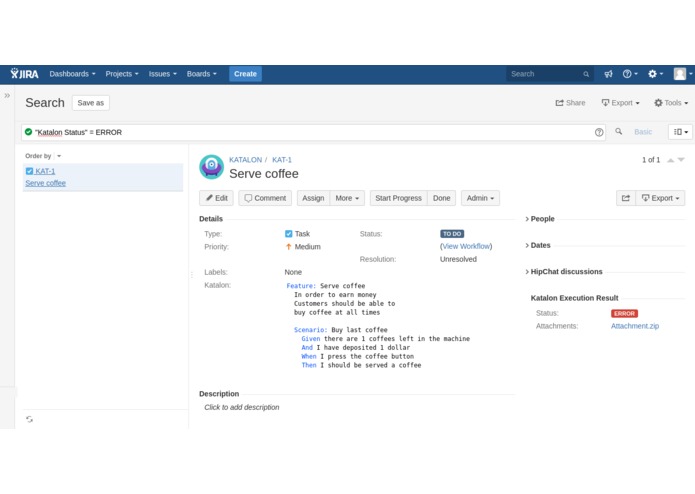The width and height of the screenshot is (695, 494).
Task: Expand the People section
Action: [540, 219]
